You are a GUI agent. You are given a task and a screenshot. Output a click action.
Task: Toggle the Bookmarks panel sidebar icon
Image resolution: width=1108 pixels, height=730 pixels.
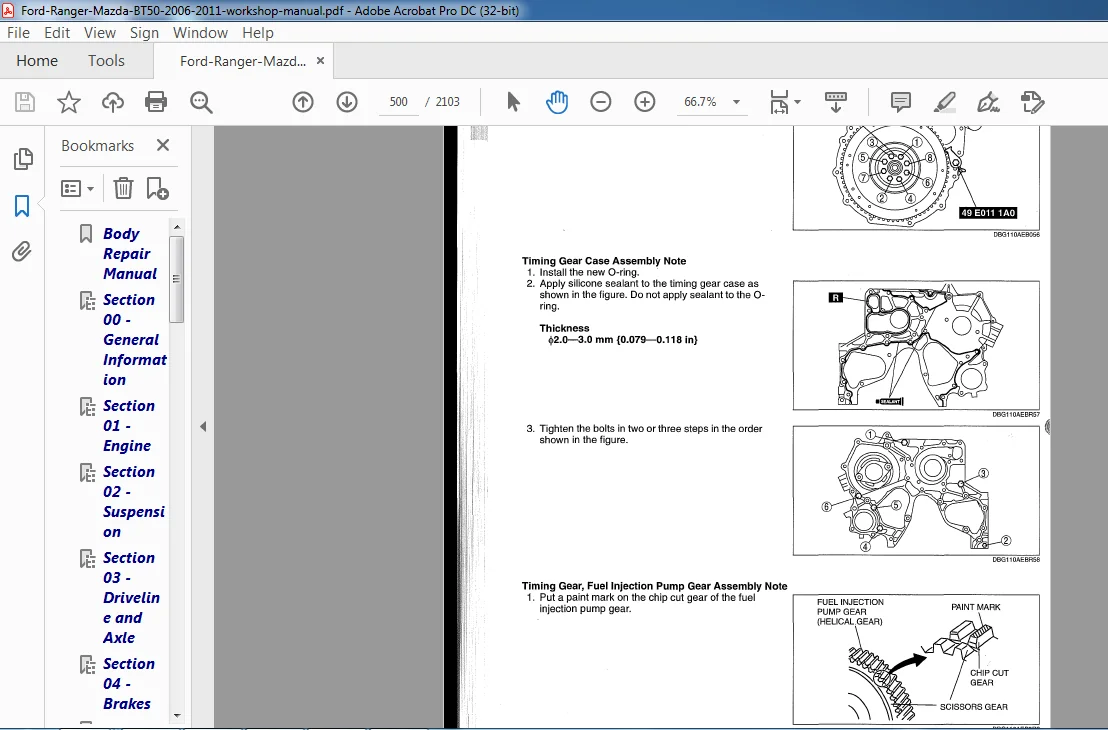[x=22, y=206]
